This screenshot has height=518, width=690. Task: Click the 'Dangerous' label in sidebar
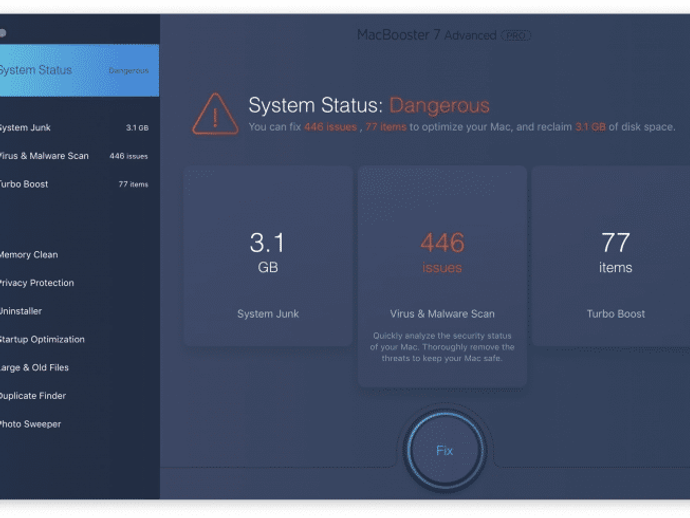point(128,70)
